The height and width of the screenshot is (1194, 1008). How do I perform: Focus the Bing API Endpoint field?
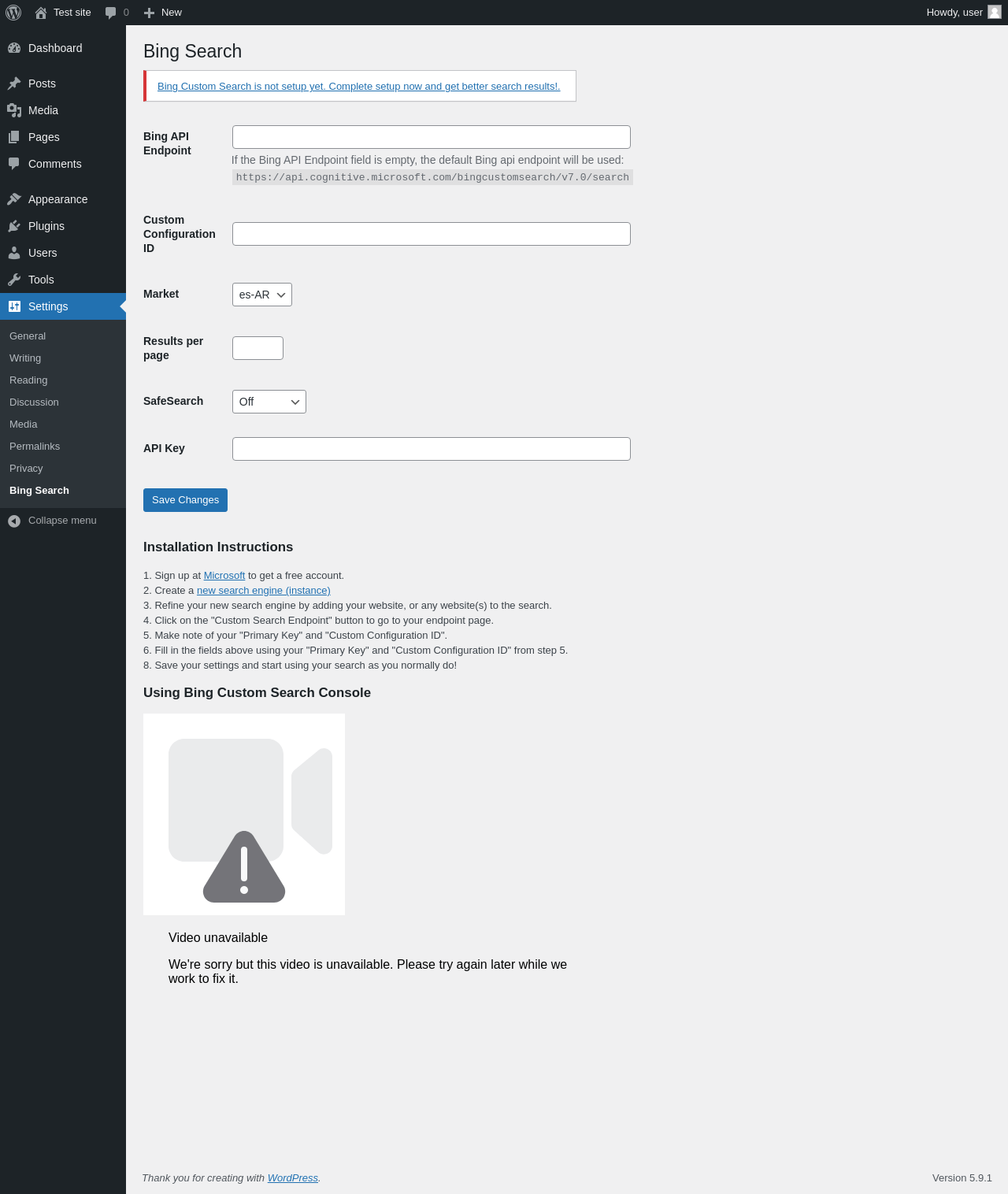click(432, 137)
